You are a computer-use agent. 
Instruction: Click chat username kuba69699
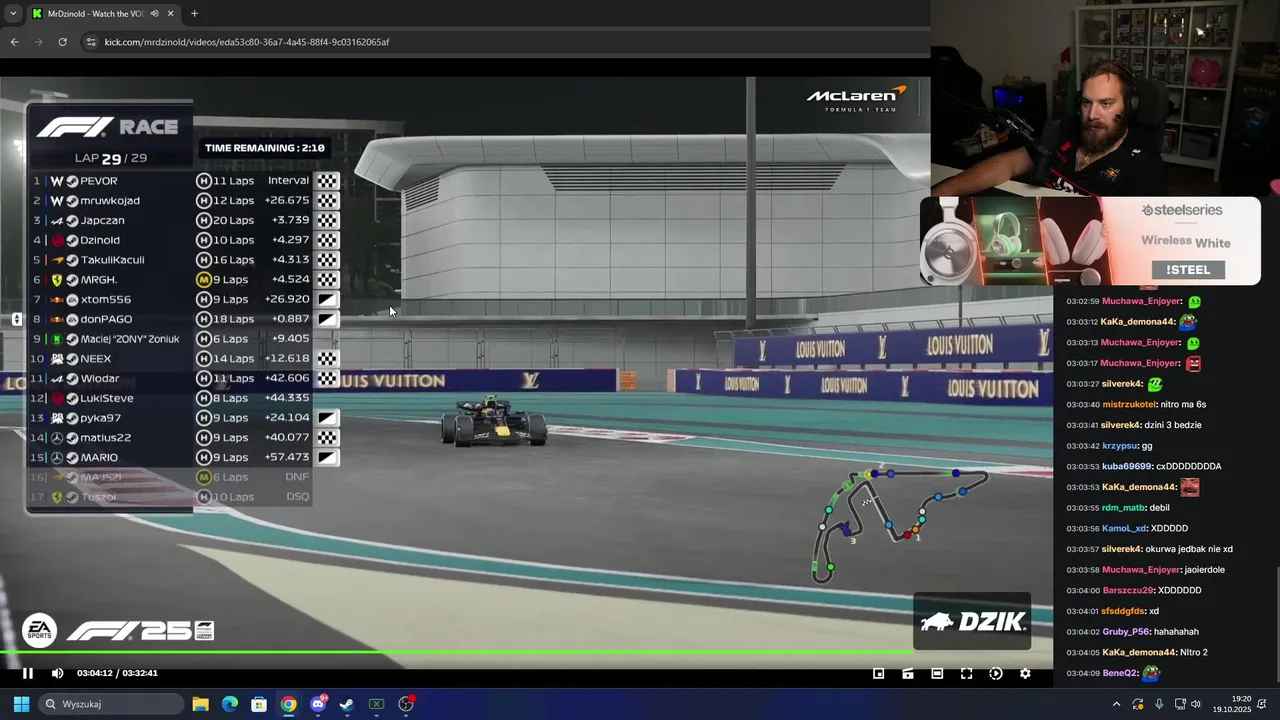click(1126, 466)
